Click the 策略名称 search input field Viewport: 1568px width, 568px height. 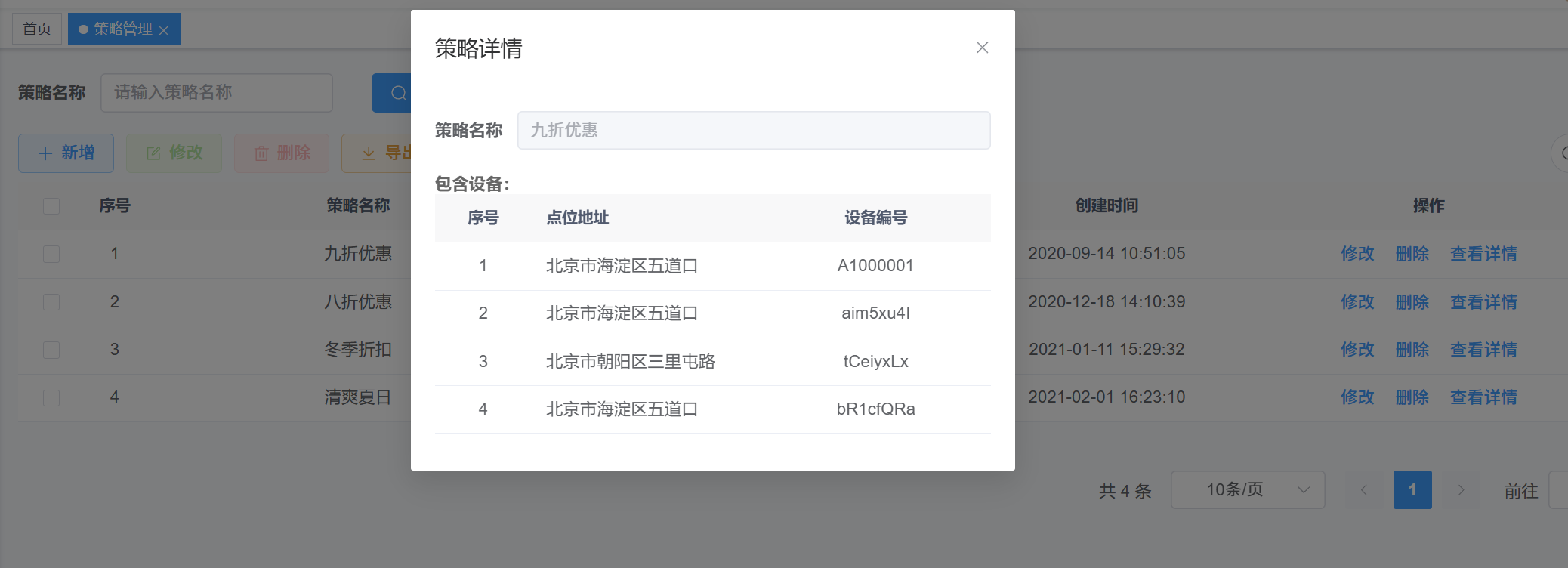tap(217, 93)
